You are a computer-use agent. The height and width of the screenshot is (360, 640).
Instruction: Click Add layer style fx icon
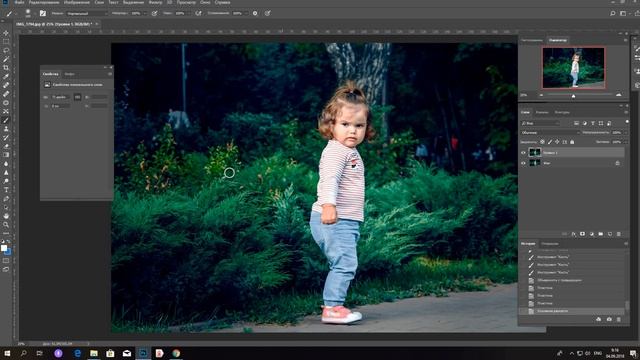(x=573, y=234)
